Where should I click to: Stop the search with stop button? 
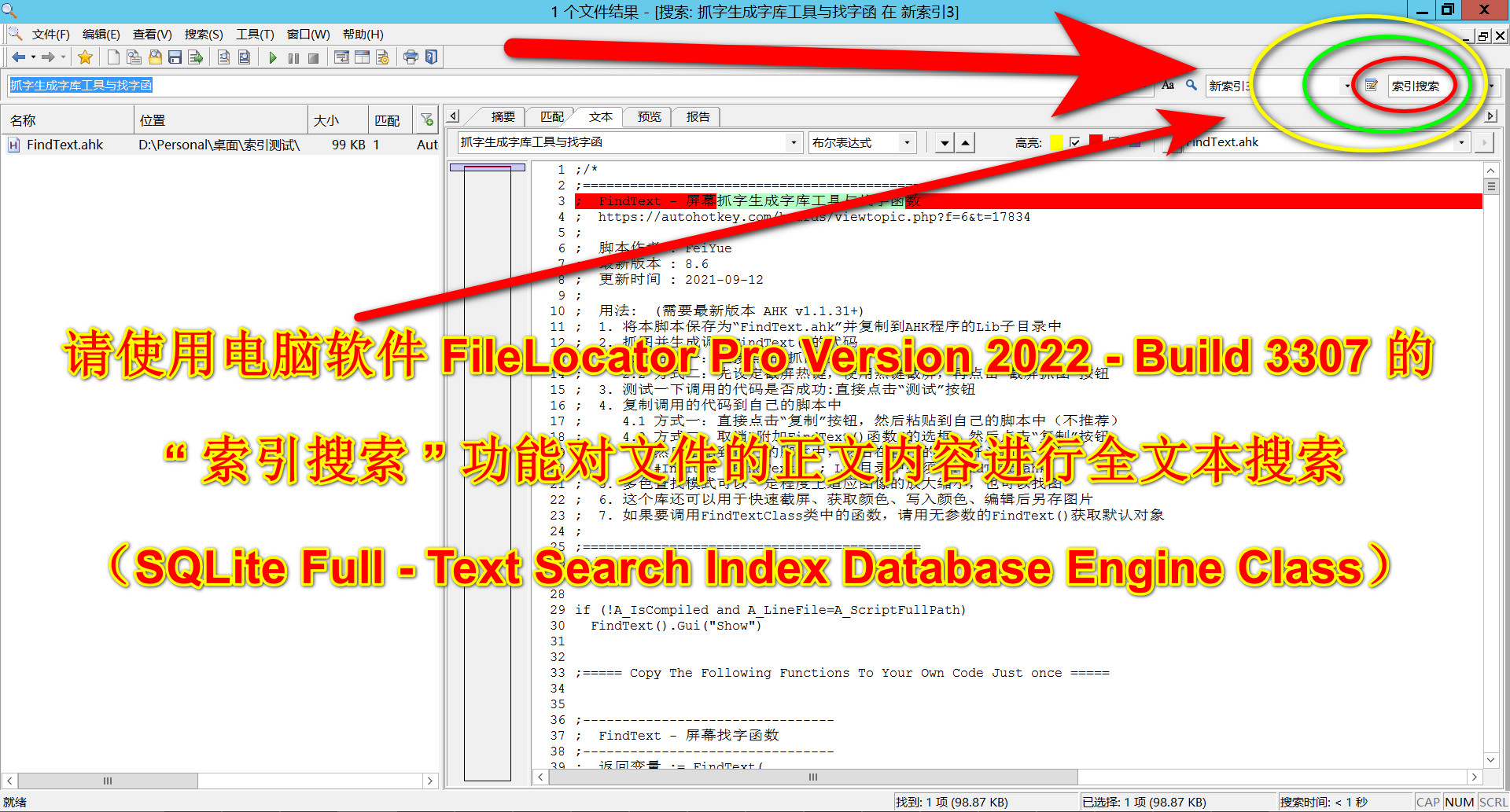313,57
